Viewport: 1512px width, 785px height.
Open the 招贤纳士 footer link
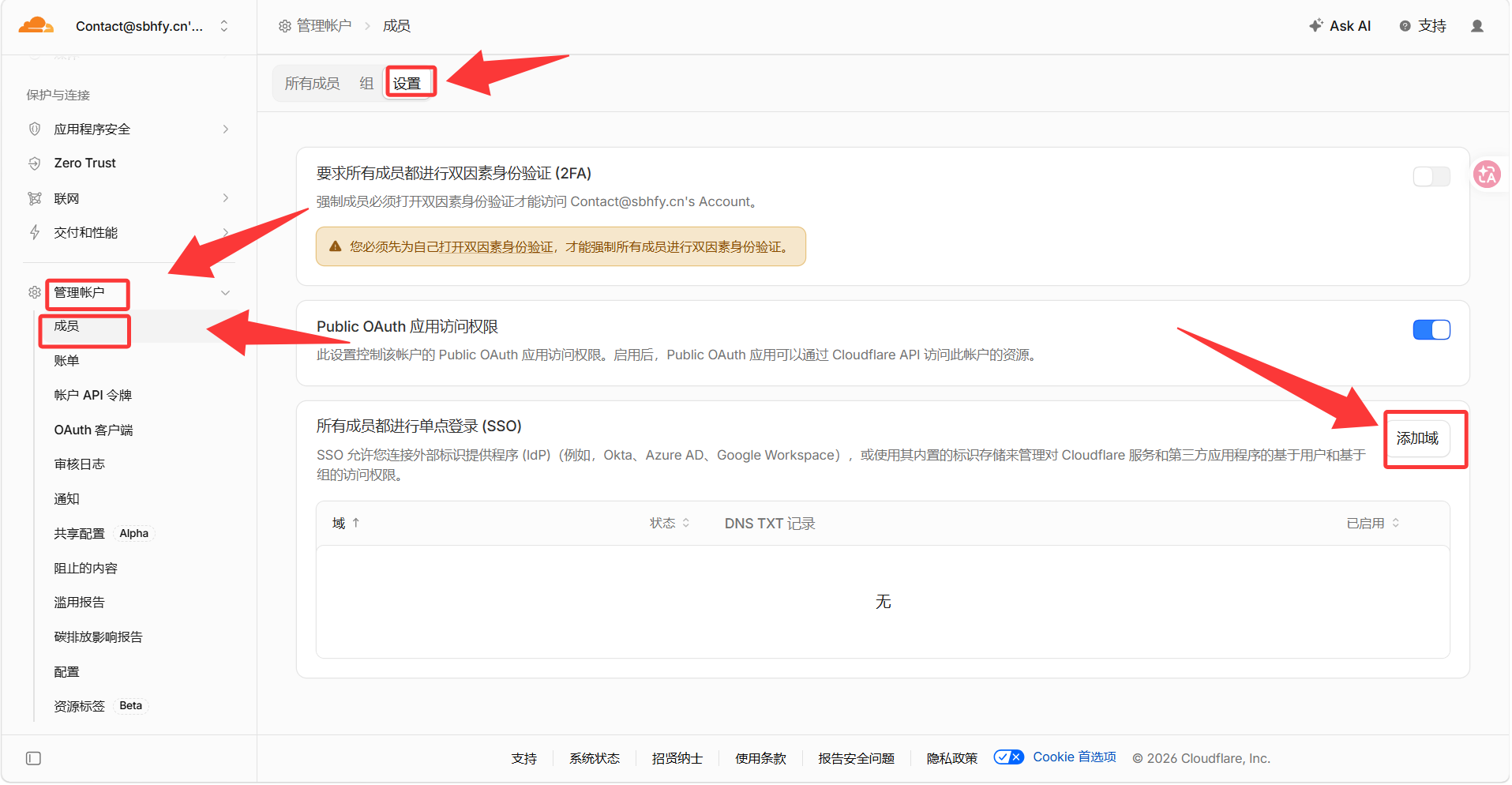[x=677, y=758]
